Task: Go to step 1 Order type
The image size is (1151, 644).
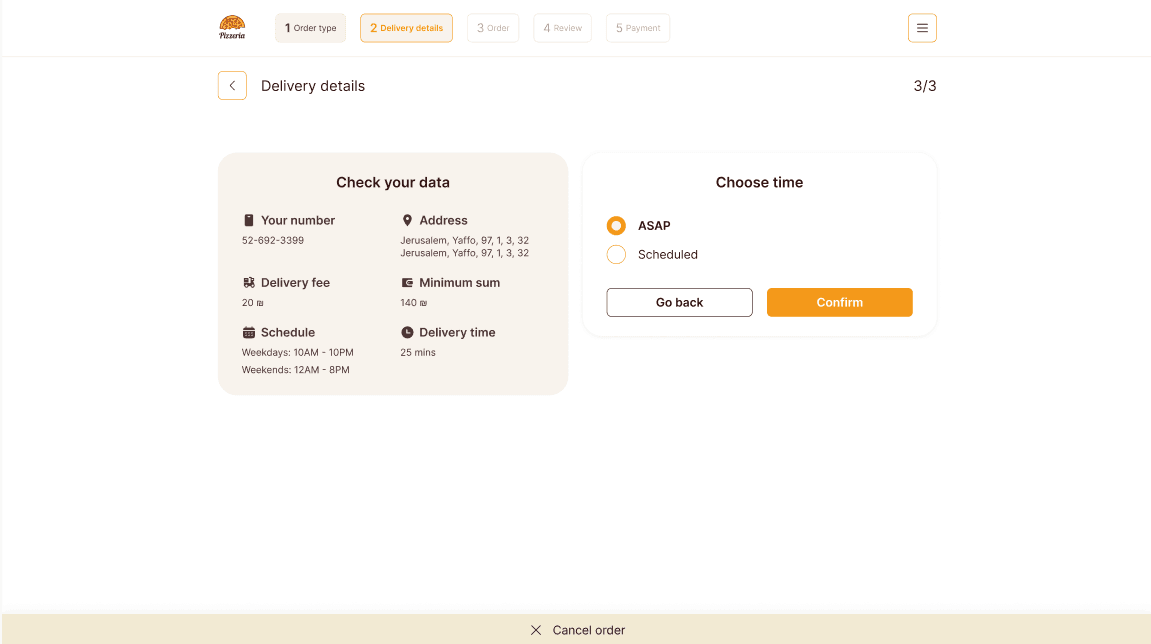Action: [311, 28]
